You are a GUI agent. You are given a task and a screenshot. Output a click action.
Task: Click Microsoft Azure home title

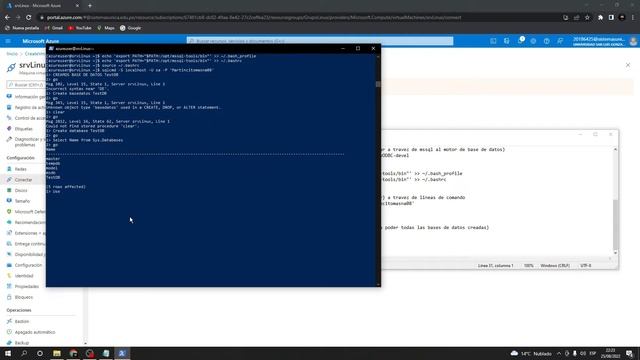click(40, 41)
